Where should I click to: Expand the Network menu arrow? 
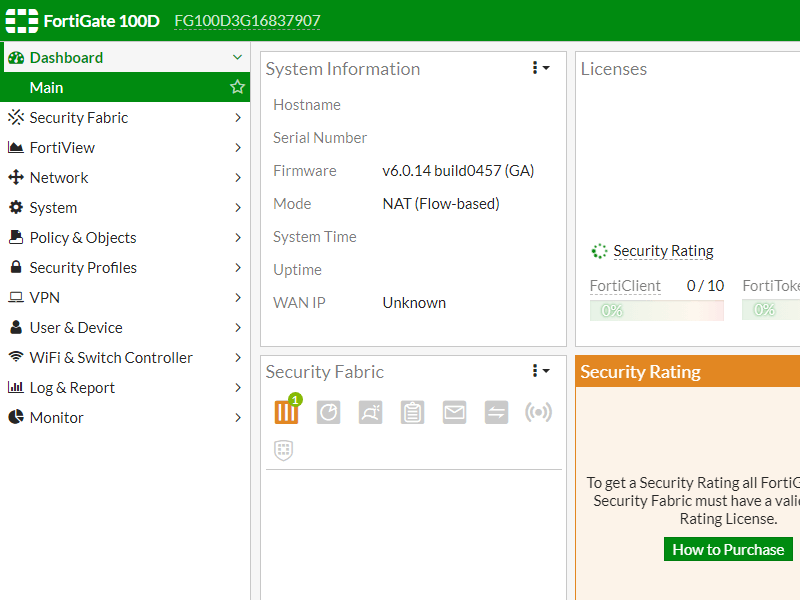(238, 178)
